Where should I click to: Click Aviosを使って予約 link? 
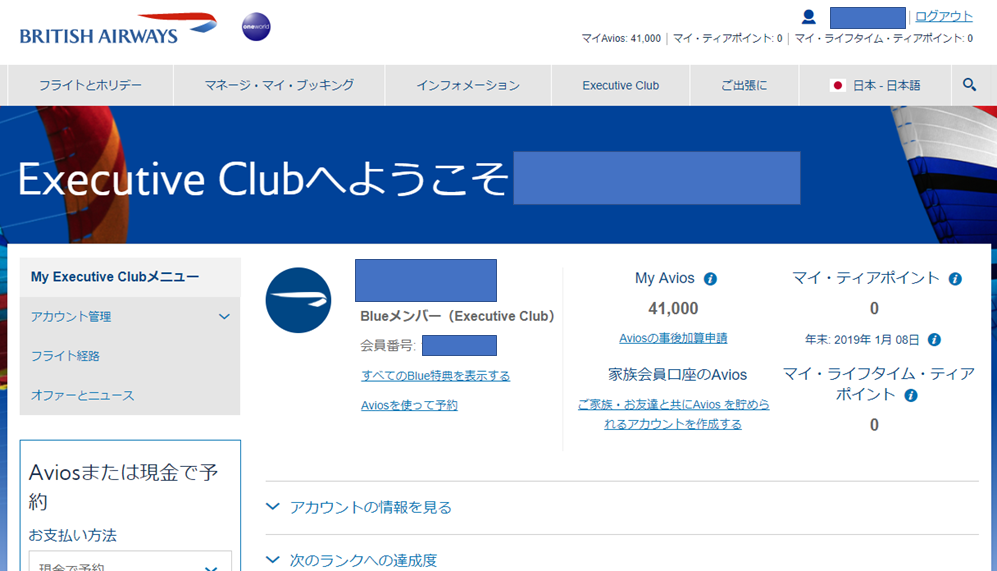(x=409, y=405)
